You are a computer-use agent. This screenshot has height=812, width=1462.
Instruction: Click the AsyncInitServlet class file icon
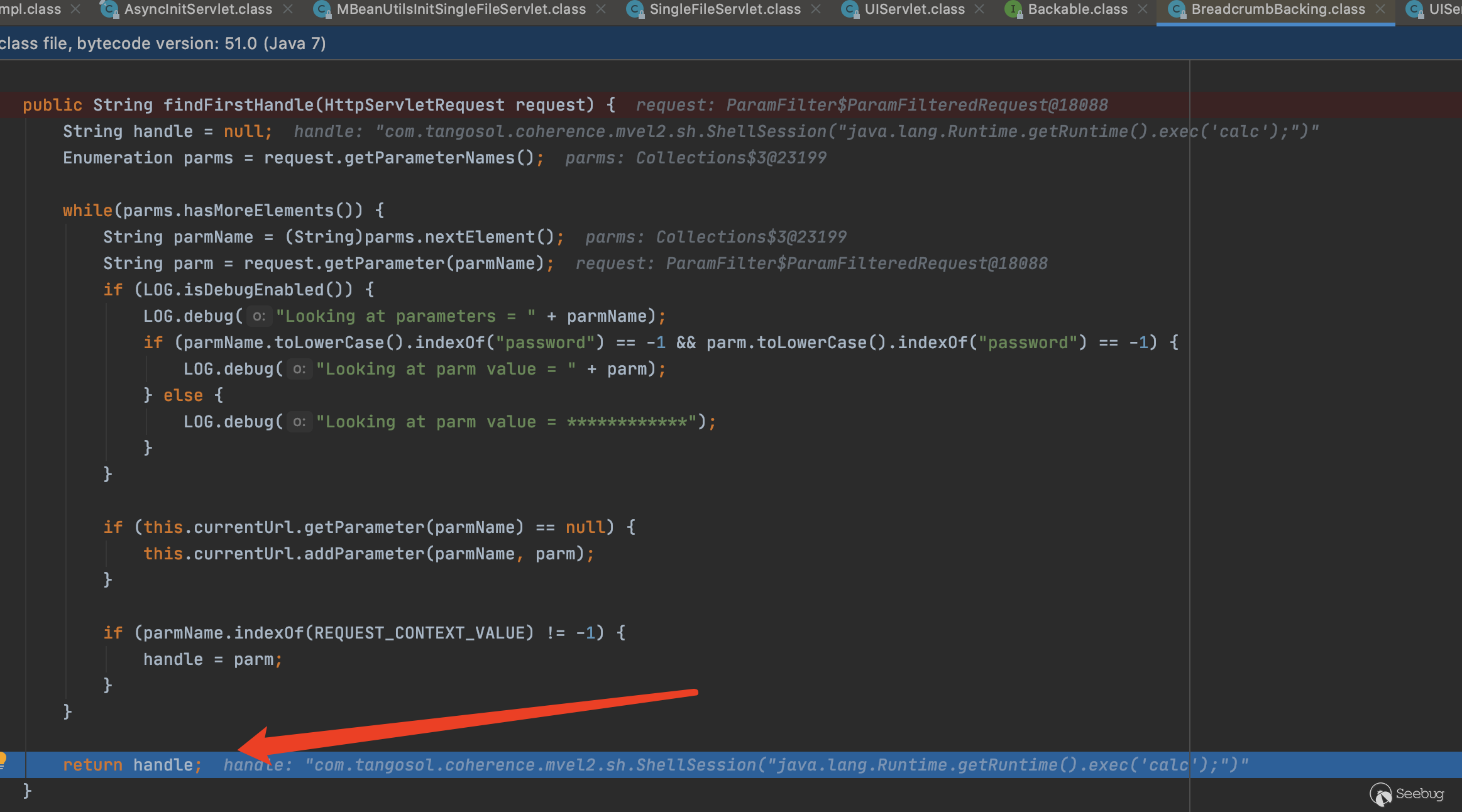pos(110,9)
